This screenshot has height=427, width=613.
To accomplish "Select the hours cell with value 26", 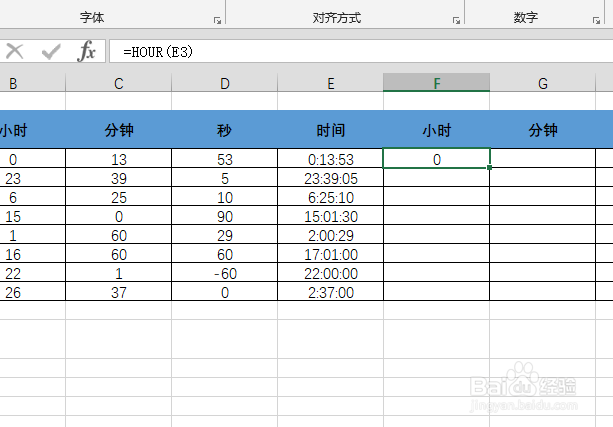I will click(x=32, y=292).
